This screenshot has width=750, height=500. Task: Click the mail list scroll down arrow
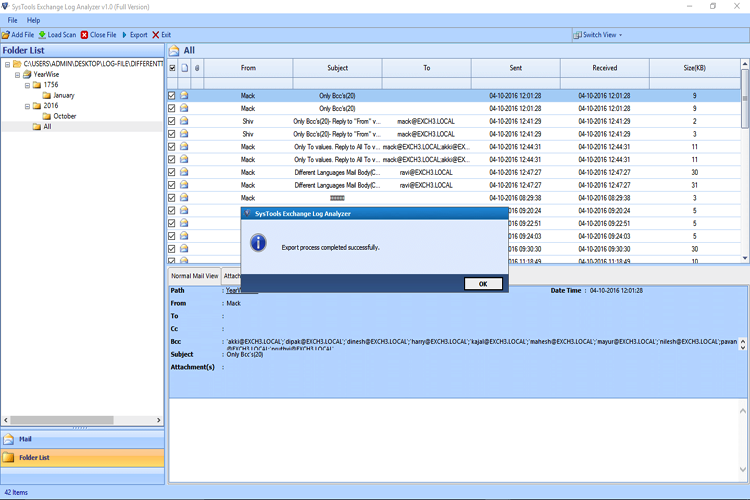coord(745,258)
